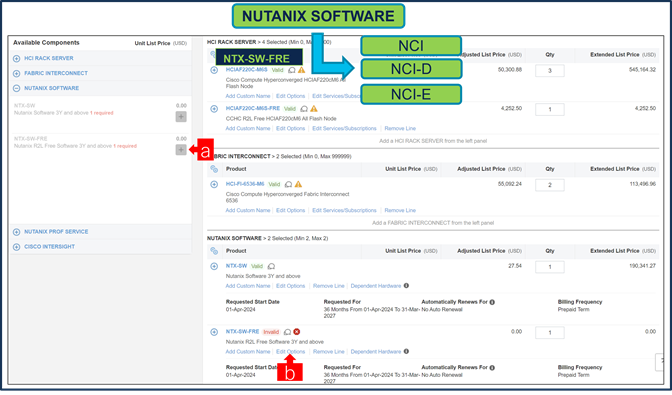Click the 55,092.24 adjusted price value

[510, 184]
